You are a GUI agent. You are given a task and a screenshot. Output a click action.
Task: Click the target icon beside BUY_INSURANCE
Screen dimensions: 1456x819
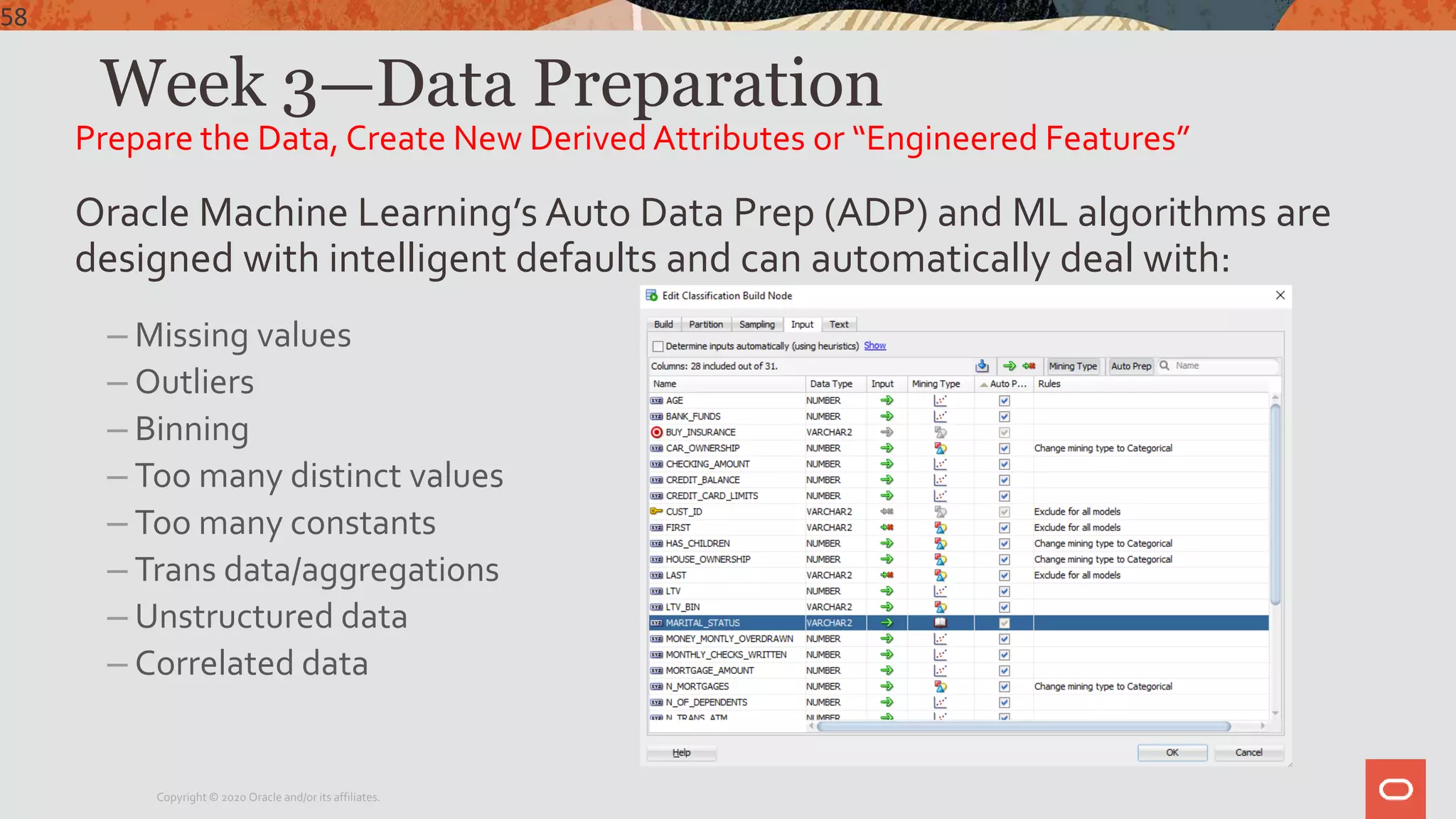click(656, 432)
